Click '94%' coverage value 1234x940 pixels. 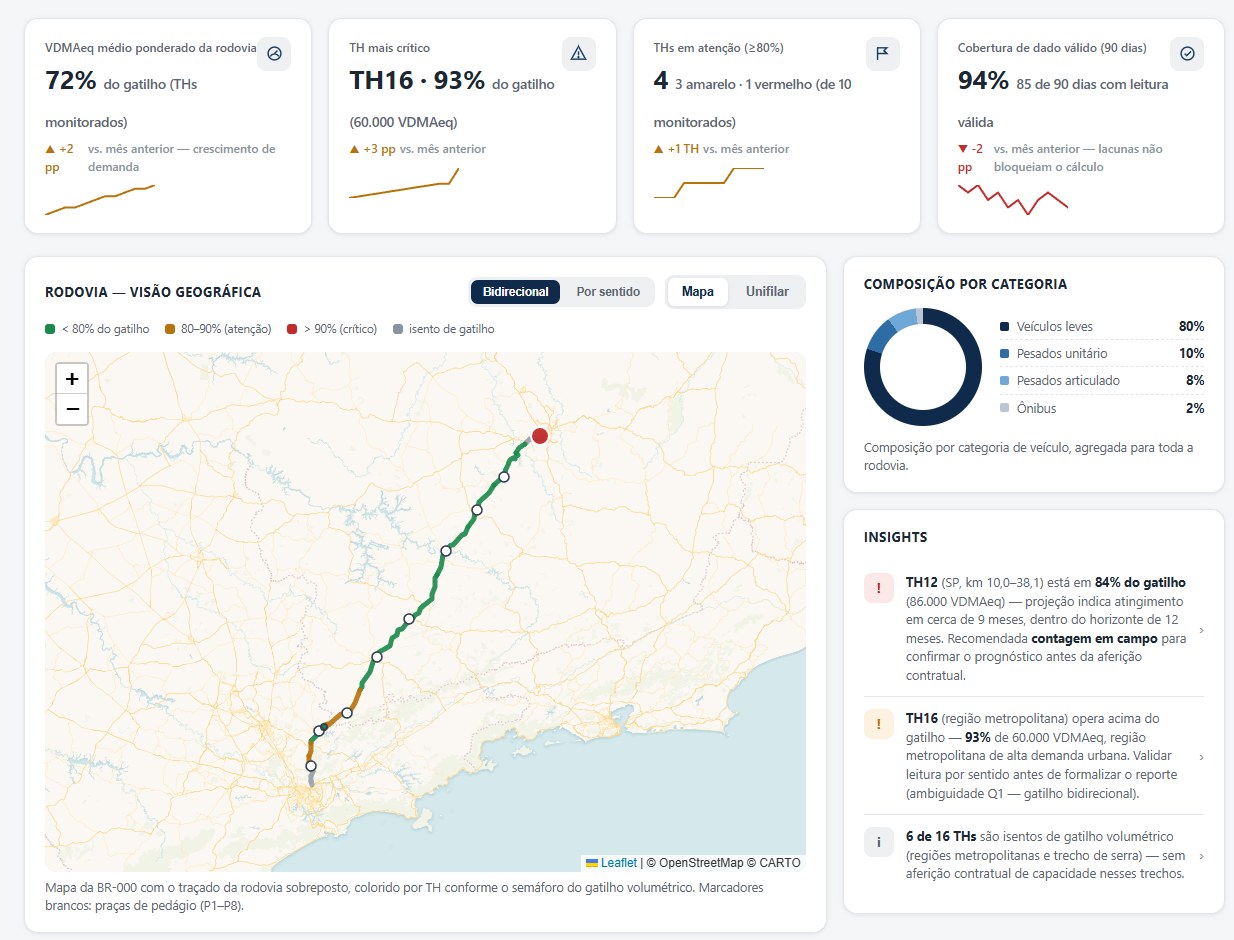pos(983,81)
